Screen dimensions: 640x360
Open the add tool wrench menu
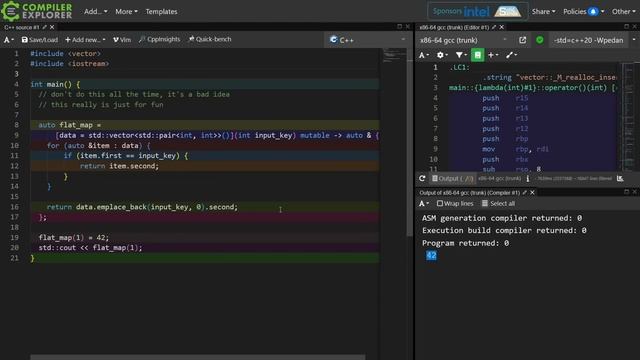tap(511, 55)
